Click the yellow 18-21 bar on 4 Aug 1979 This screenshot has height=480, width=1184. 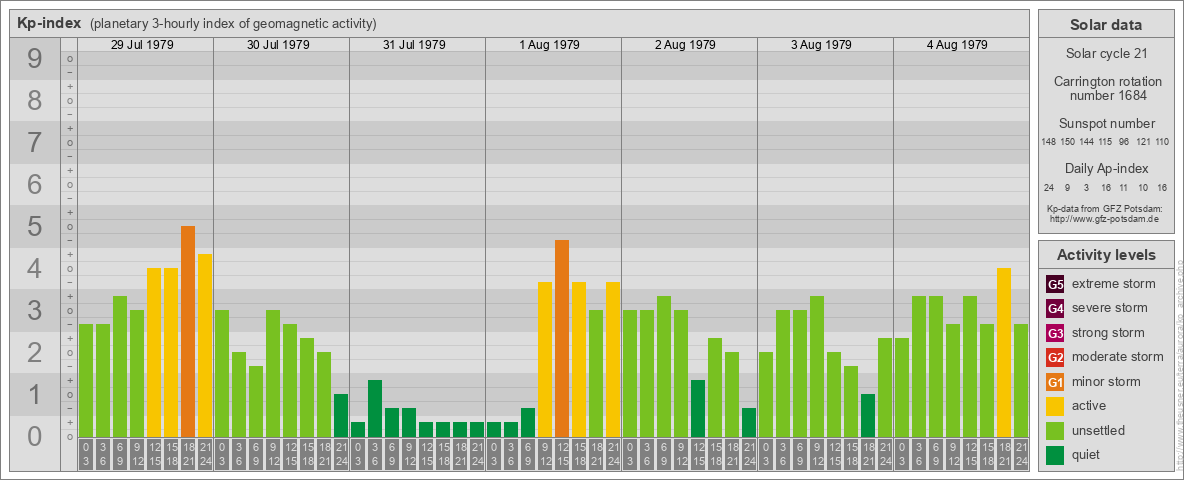coord(1004,352)
